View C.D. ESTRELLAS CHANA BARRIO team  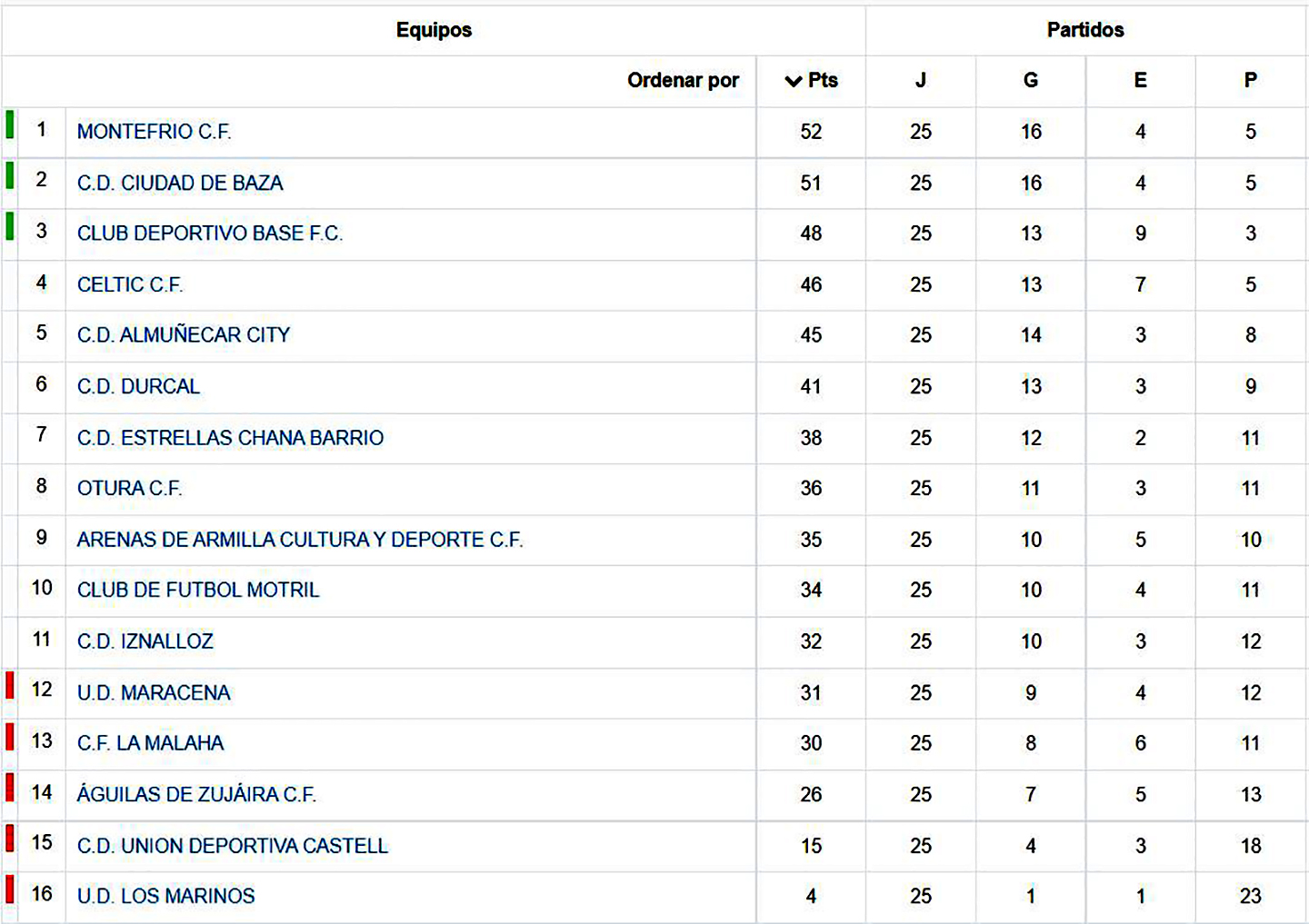[230, 438]
